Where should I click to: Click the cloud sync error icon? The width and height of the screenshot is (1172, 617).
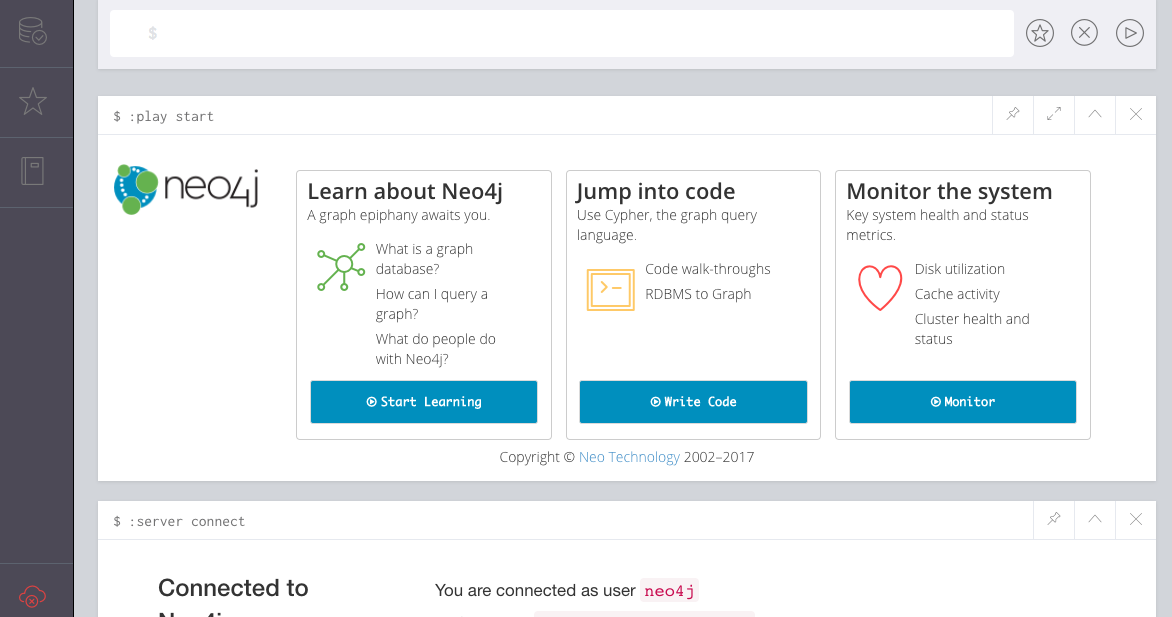click(32, 597)
